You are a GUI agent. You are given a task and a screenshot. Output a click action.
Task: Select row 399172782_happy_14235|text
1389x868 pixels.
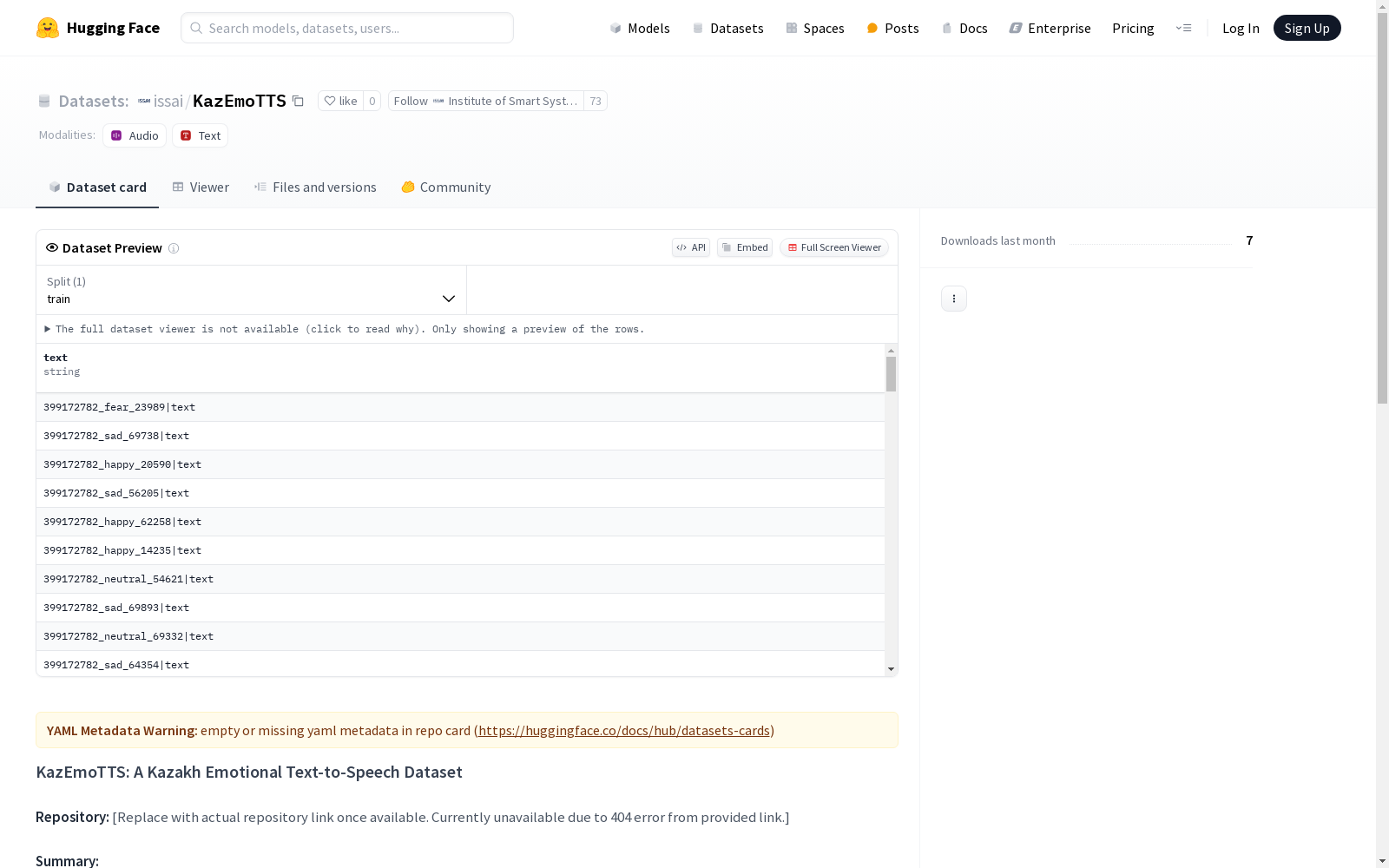click(x=460, y=550)
